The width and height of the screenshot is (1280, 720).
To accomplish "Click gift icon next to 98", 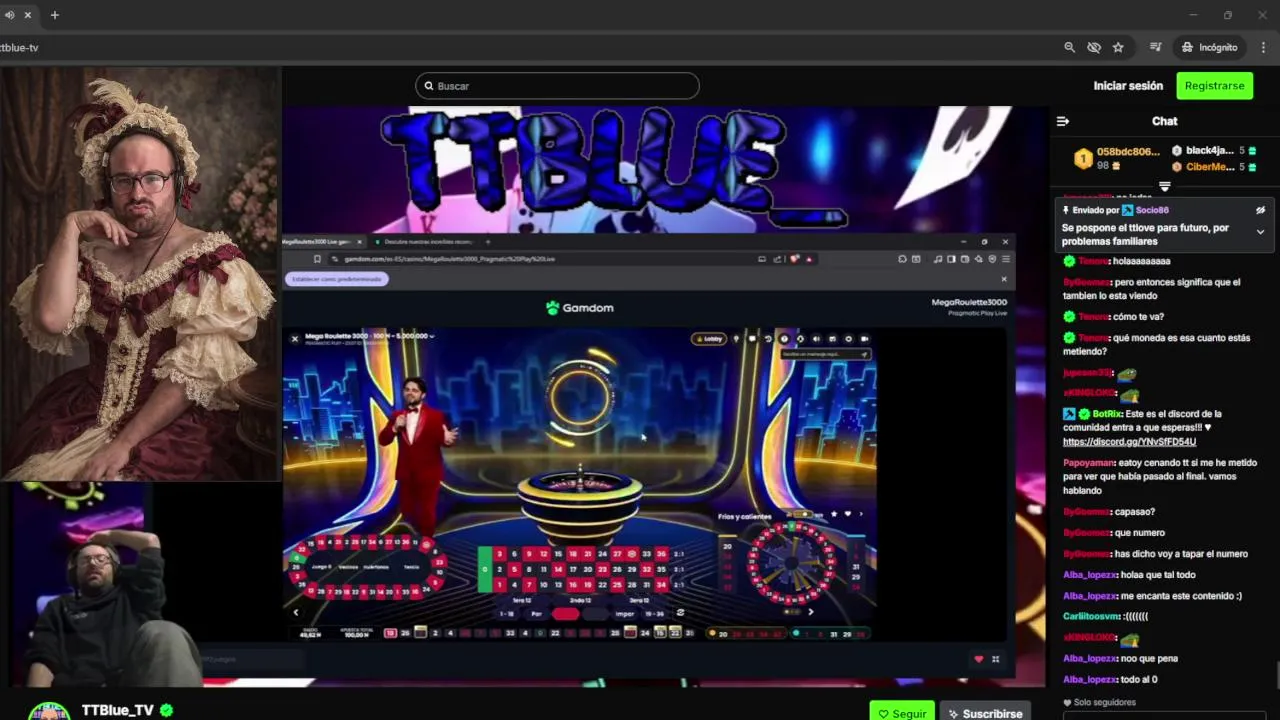I will 1116,166.
